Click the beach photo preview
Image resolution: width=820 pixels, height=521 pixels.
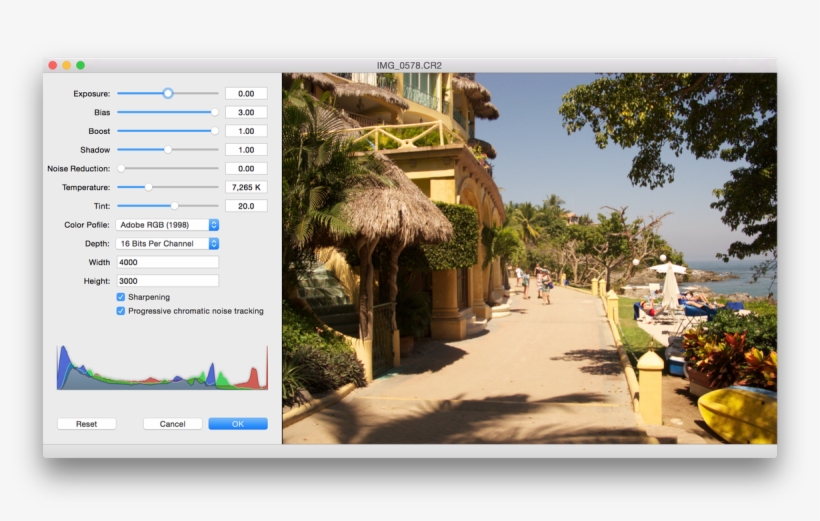[x=529, y=258]
